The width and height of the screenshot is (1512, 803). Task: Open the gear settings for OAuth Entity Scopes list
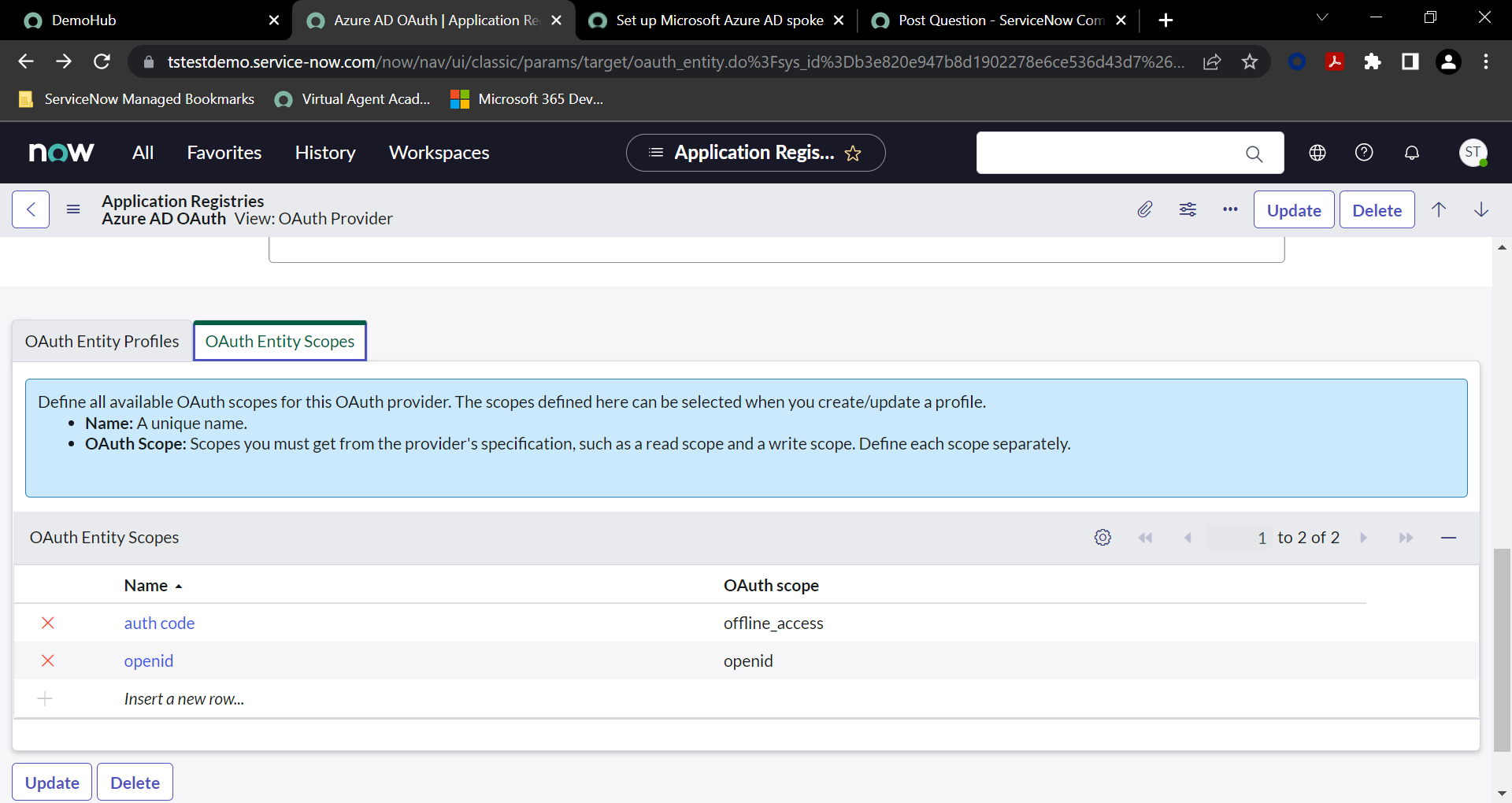1102,537
